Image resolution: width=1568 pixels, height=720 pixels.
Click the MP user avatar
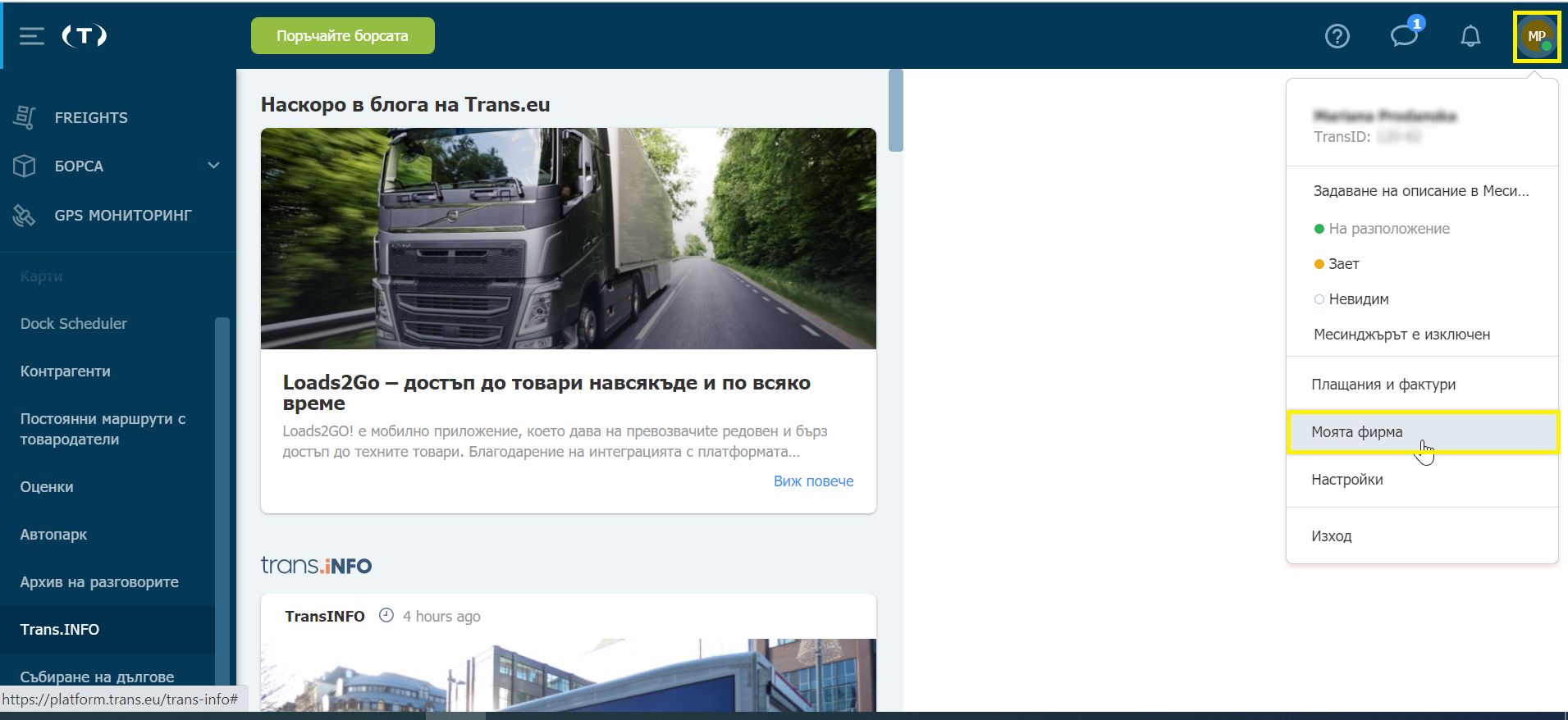point(1536,36)
